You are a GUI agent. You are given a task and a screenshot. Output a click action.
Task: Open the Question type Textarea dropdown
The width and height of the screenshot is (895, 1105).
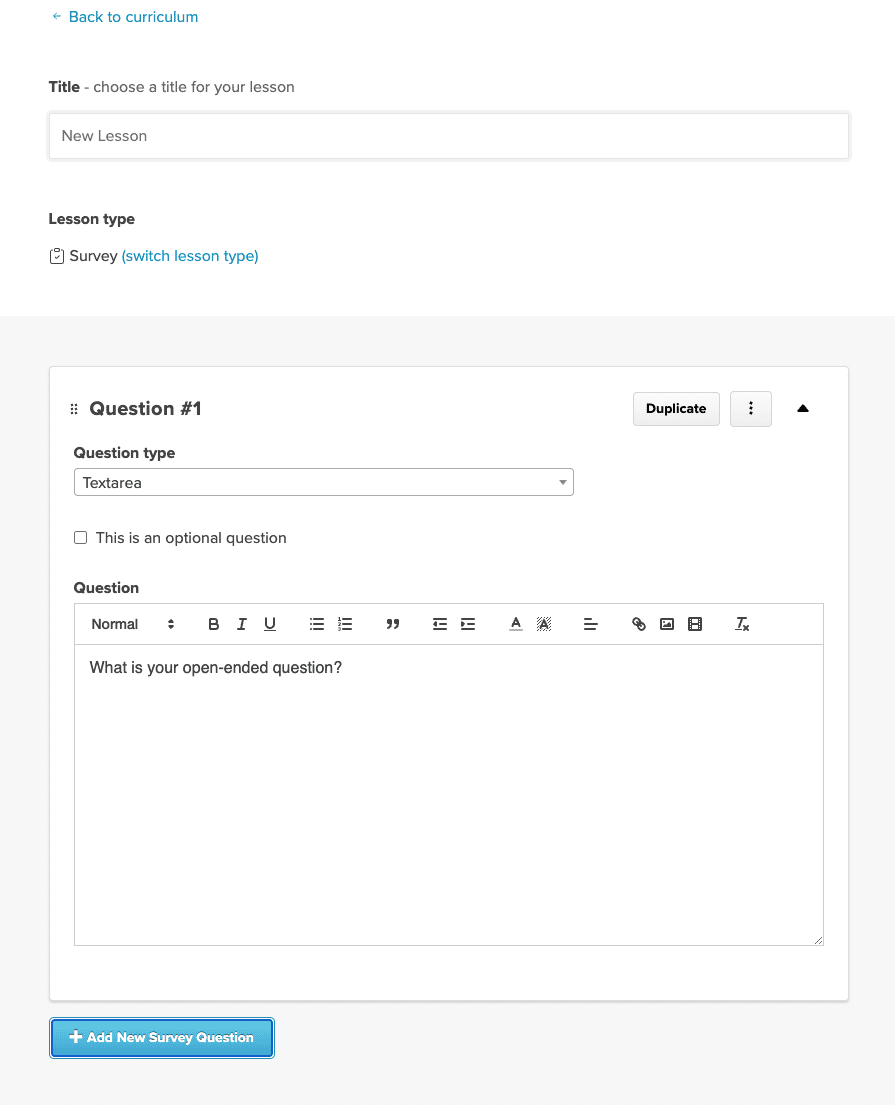[x=323, y=482]
